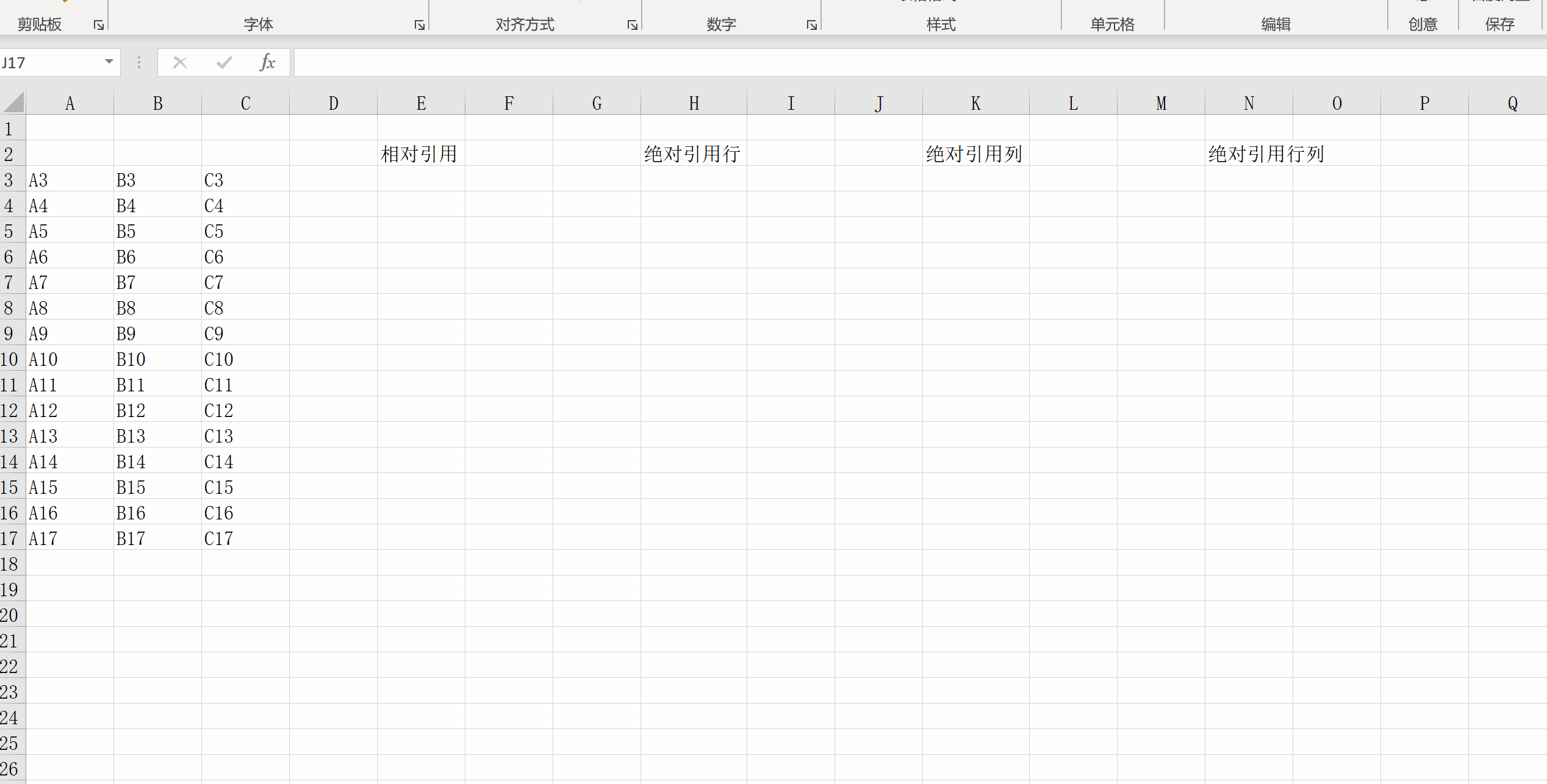1547x784 pixels.
Task: Open the Font group dialog launcher
Action: click(x=419, y=25)
